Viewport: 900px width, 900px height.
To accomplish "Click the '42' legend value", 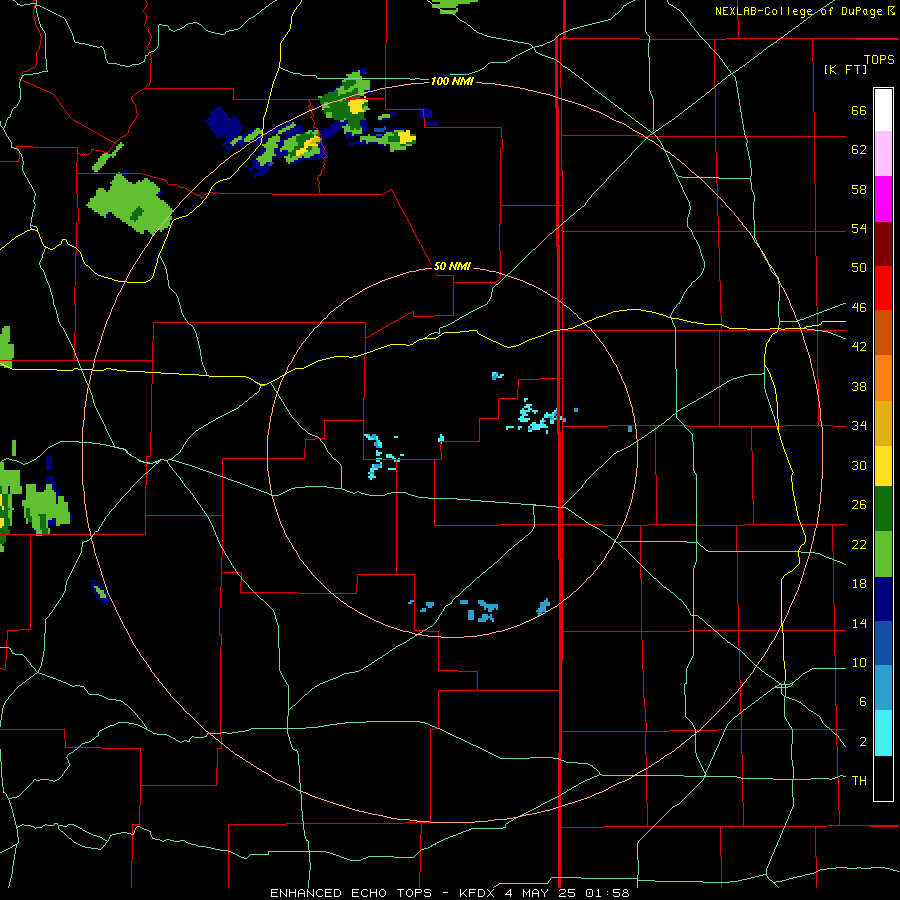I will [859, 346].
